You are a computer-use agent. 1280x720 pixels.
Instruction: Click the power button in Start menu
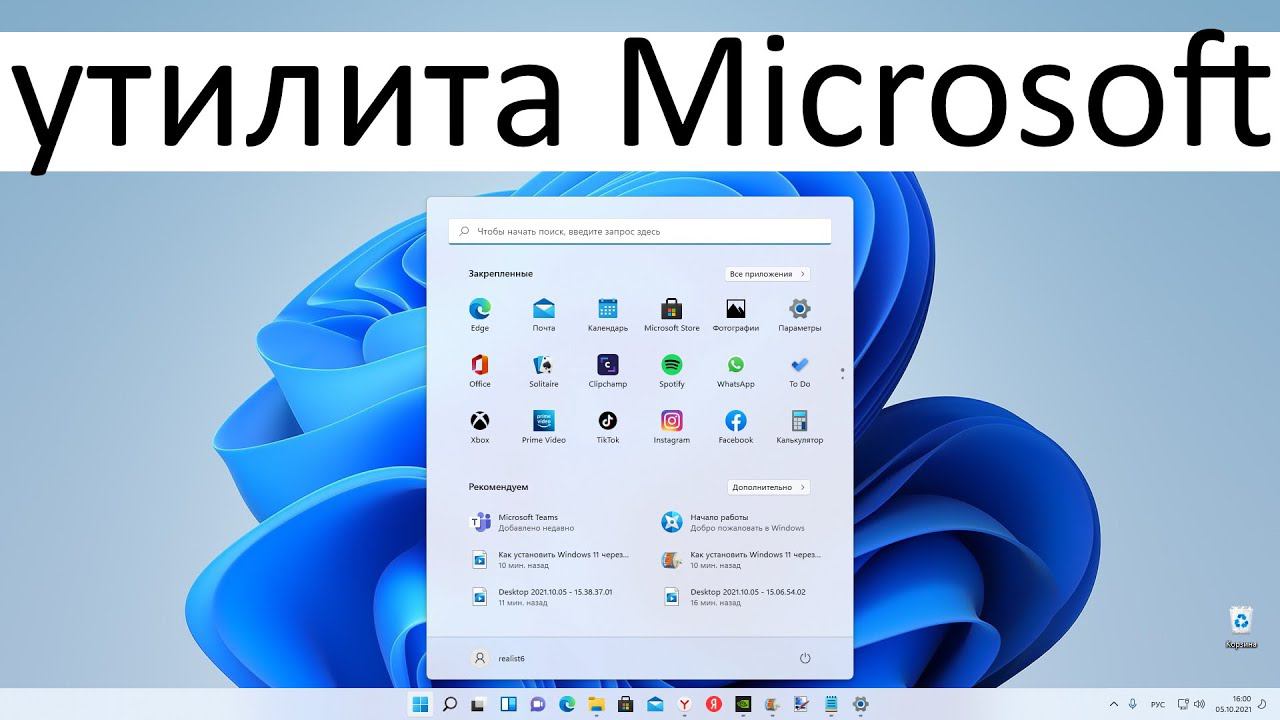tap(805, 658)
